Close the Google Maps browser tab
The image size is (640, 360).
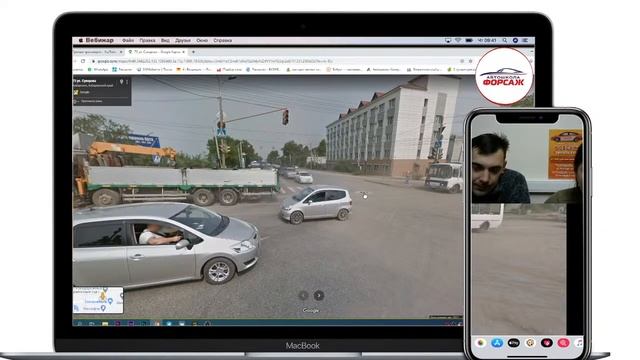coord(183,52)
